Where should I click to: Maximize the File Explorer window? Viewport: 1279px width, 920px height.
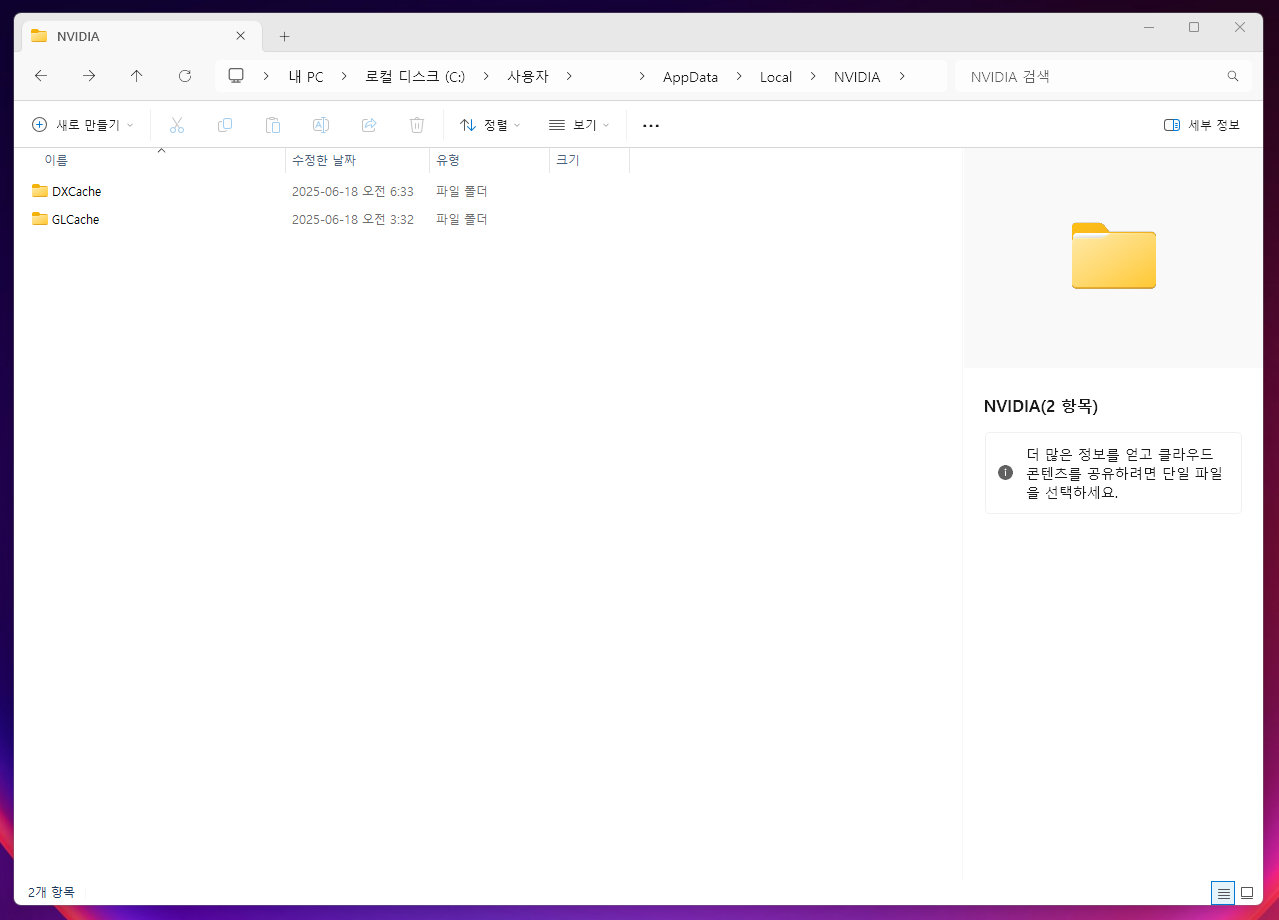point(1194,27)
